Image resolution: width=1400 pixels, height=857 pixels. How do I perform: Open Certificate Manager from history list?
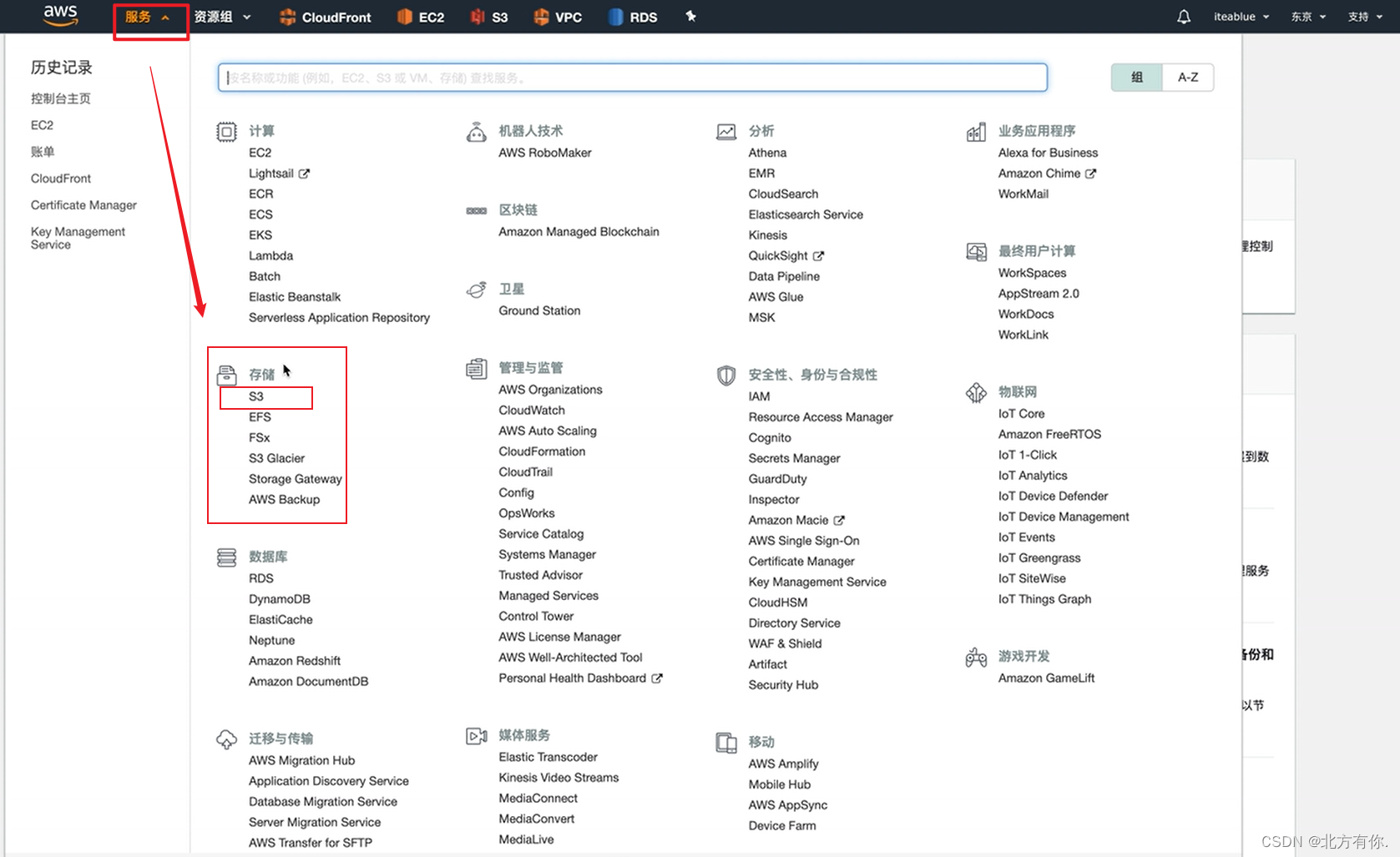[x=83, y=205]
